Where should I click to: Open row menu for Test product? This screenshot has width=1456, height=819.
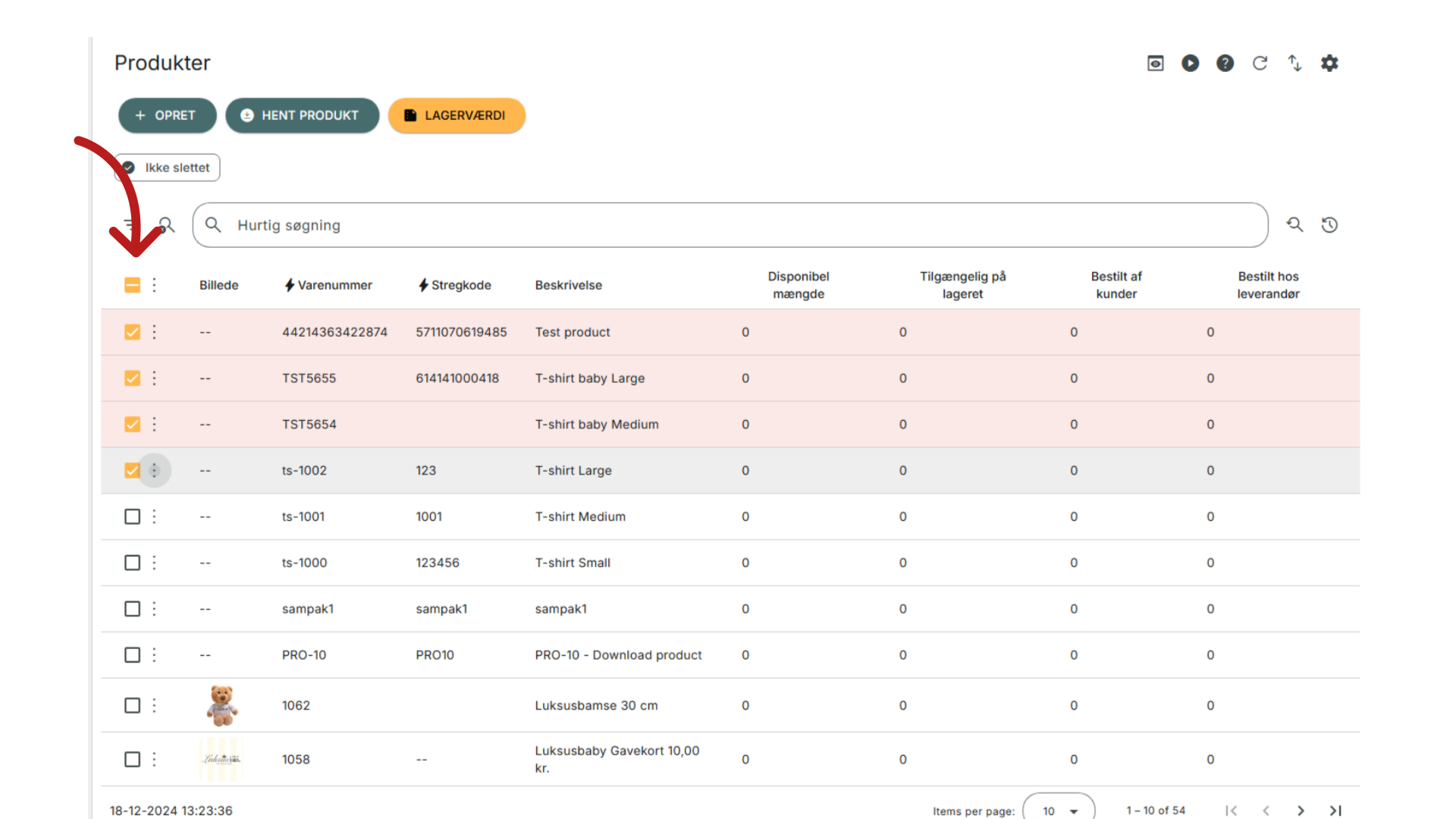coord(154,332)
